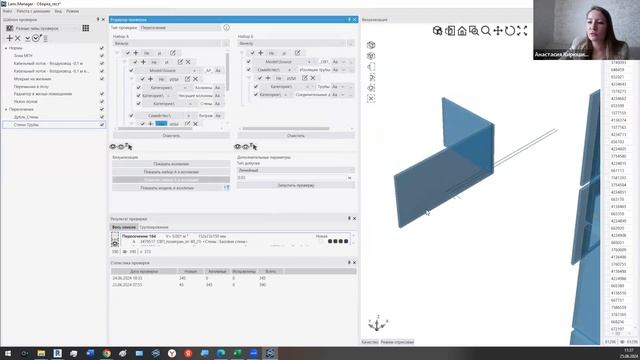Open Set B 'Фильтр' dropdown
This screenshot has height=360, width=640.
(292, 43)
